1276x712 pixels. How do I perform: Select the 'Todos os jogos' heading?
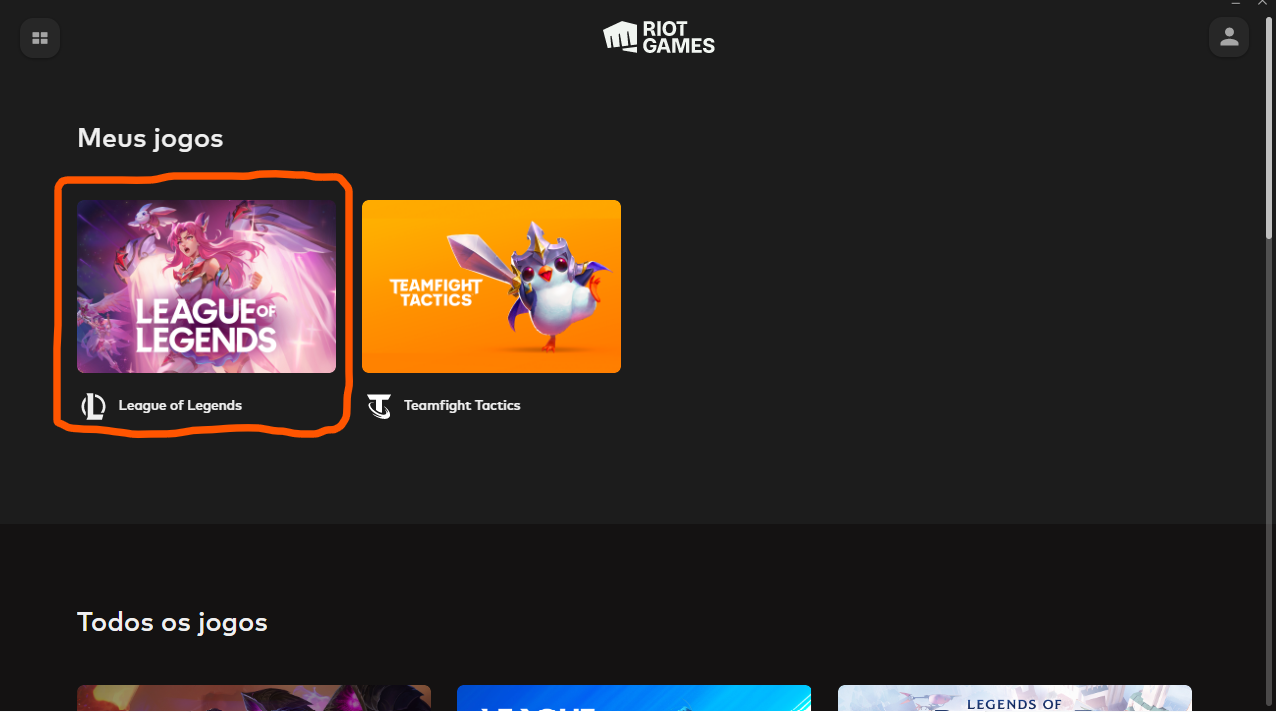click(x=172, y=622)
